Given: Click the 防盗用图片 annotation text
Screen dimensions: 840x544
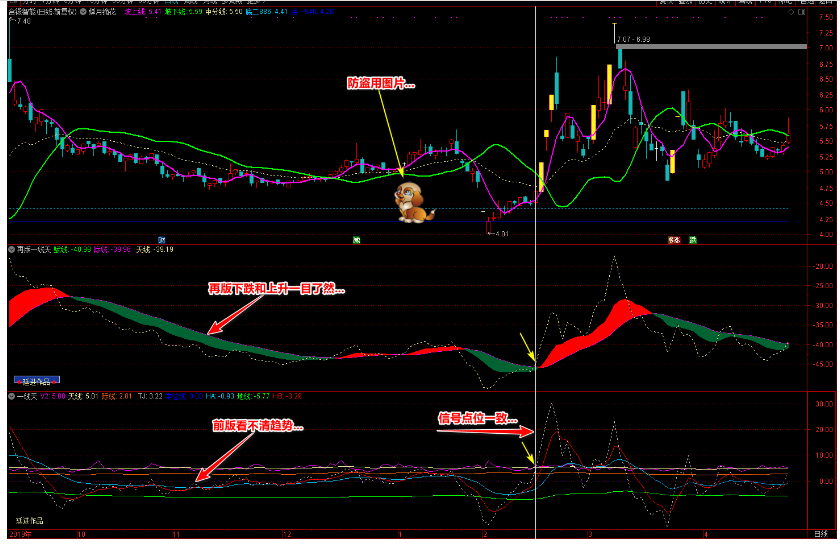Looking at the screenshot, I should click(382, 85).
